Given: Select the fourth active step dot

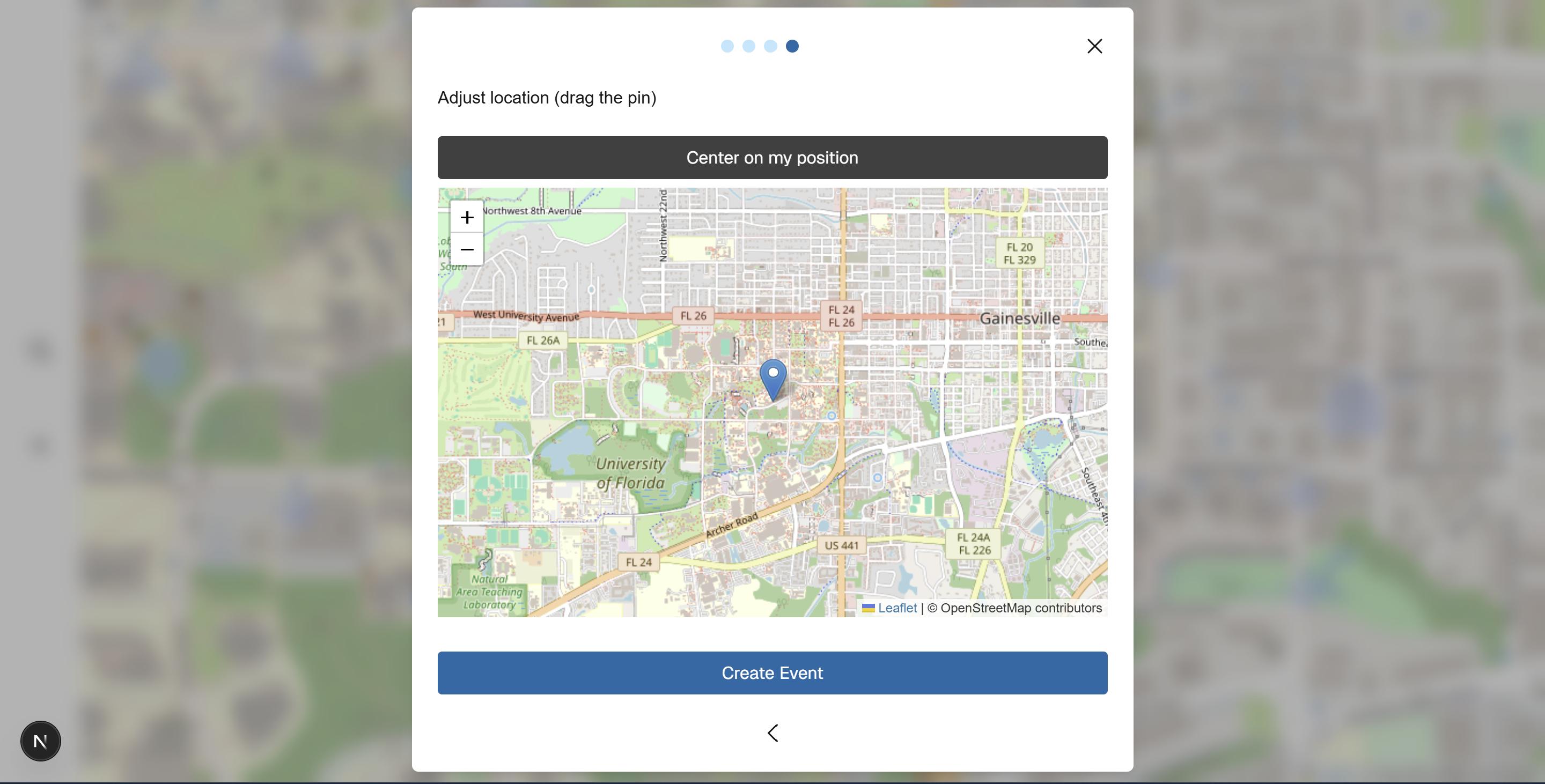Looking at the screenshot, I should click(792, 46).
